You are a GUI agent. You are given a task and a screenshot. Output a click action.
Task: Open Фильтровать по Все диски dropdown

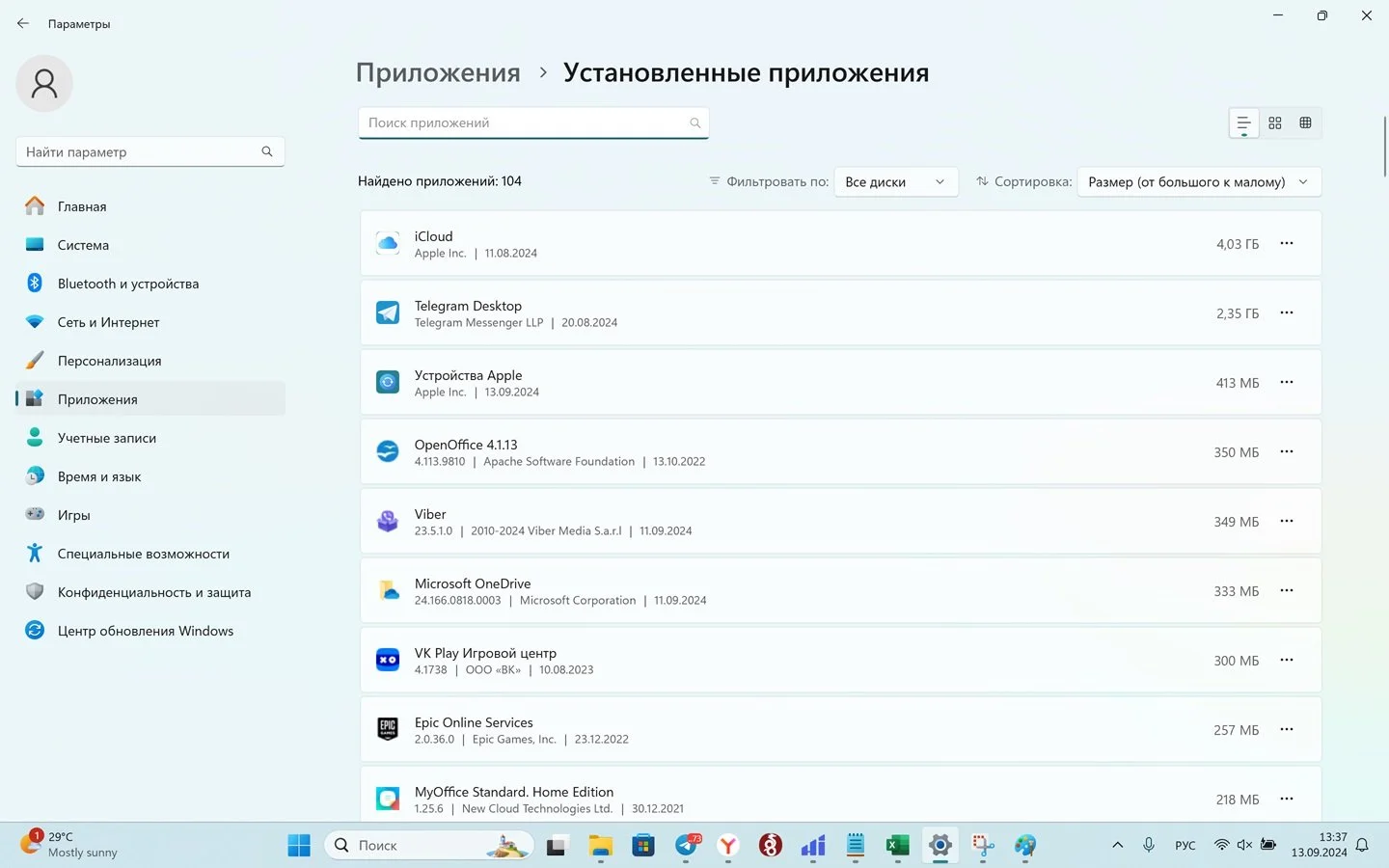coord(896,181)
